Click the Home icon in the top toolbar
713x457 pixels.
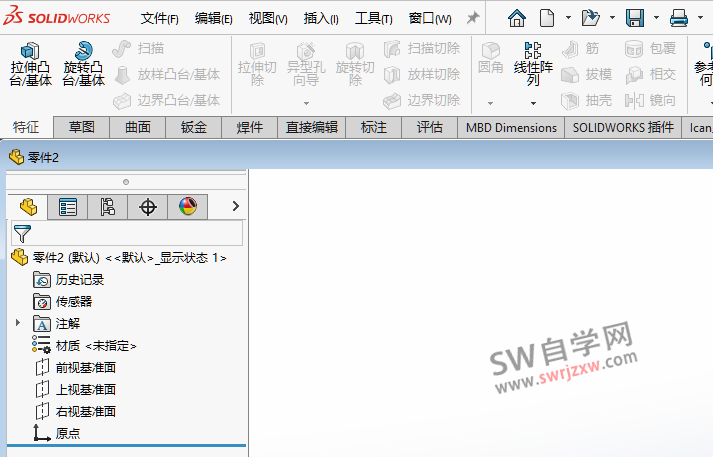pyautogui.click(x=517, y=18)
